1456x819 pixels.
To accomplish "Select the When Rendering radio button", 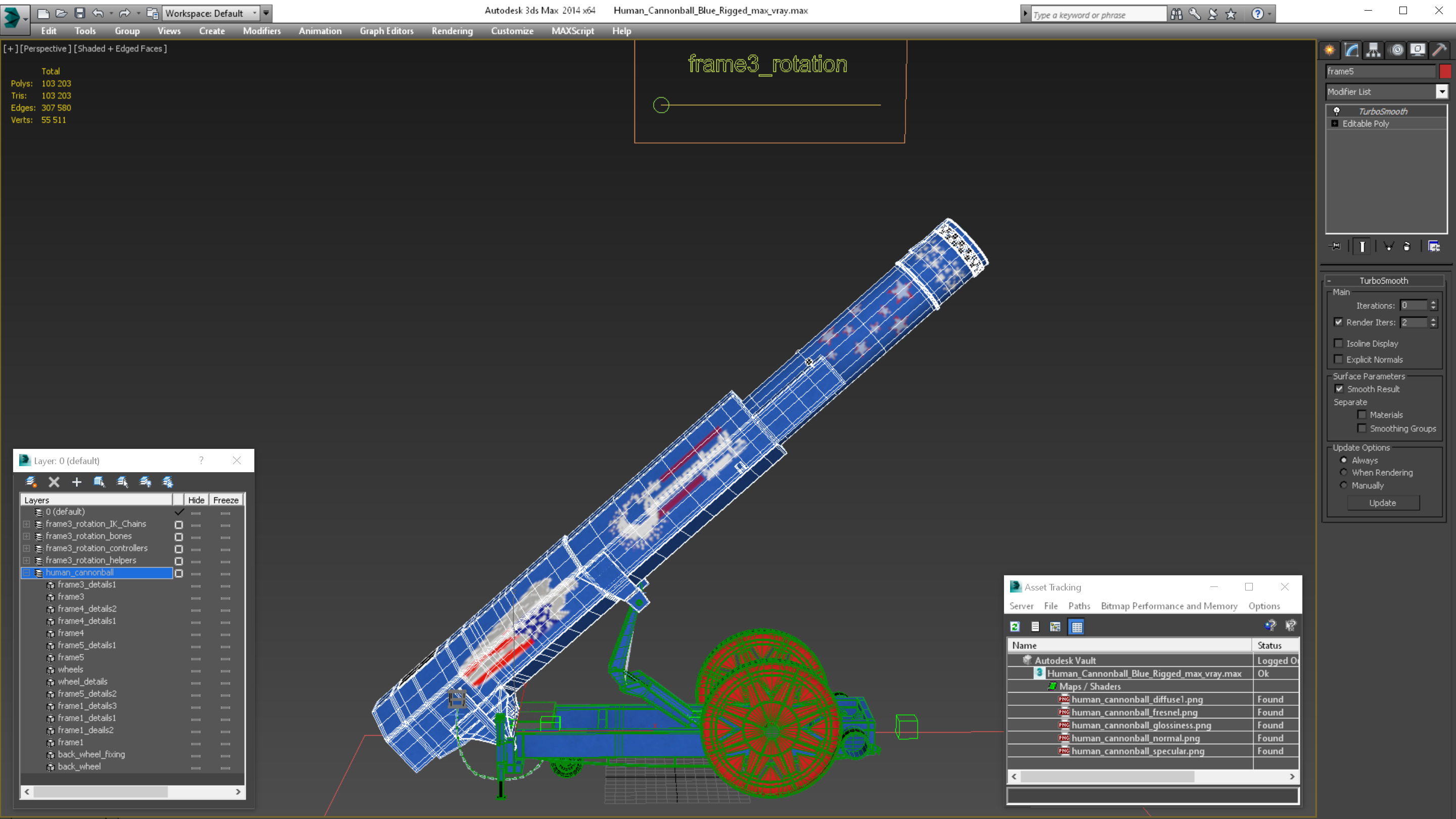I will [x=1344, y=473].
